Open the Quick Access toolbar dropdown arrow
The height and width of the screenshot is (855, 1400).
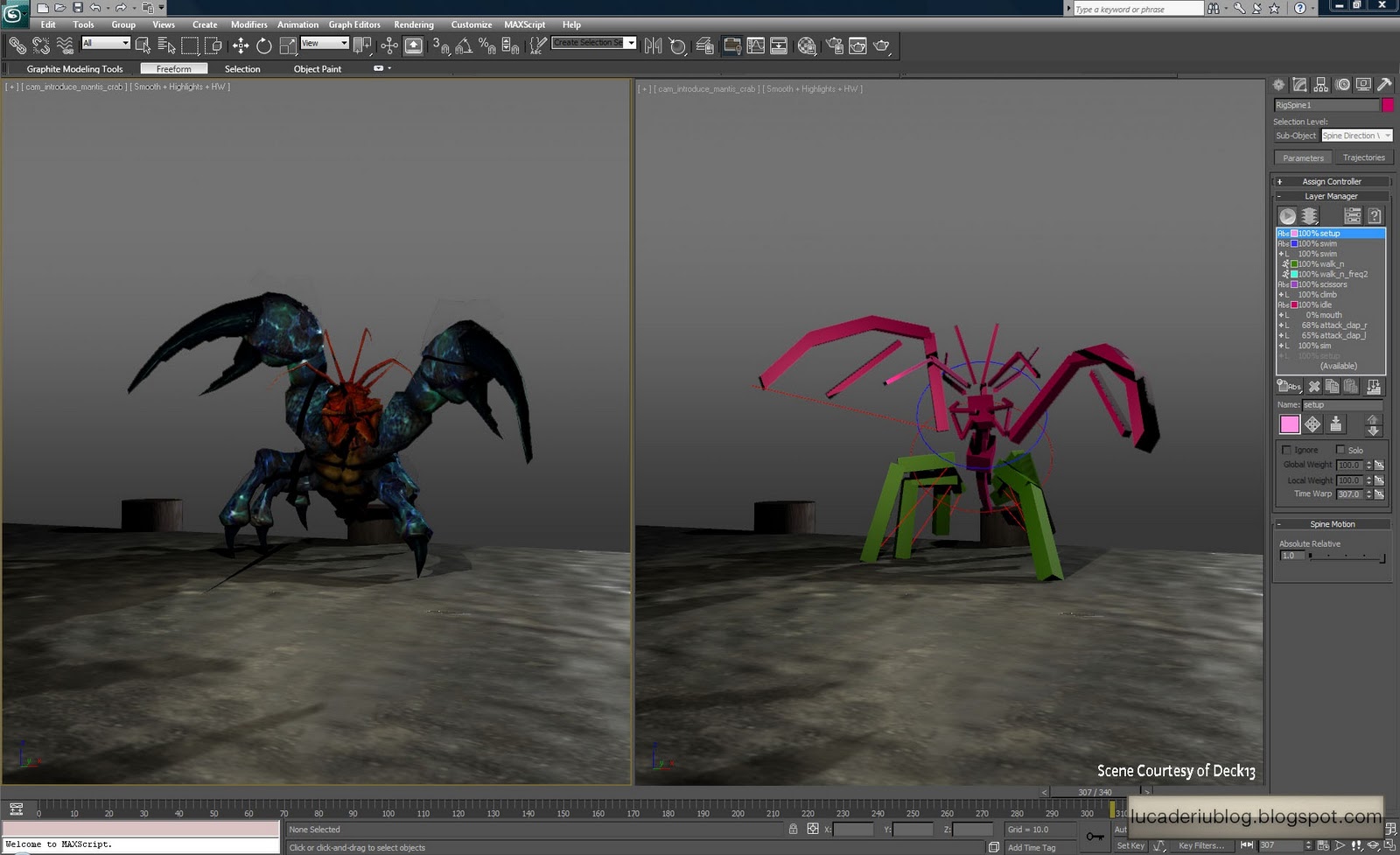pos(162,8)
